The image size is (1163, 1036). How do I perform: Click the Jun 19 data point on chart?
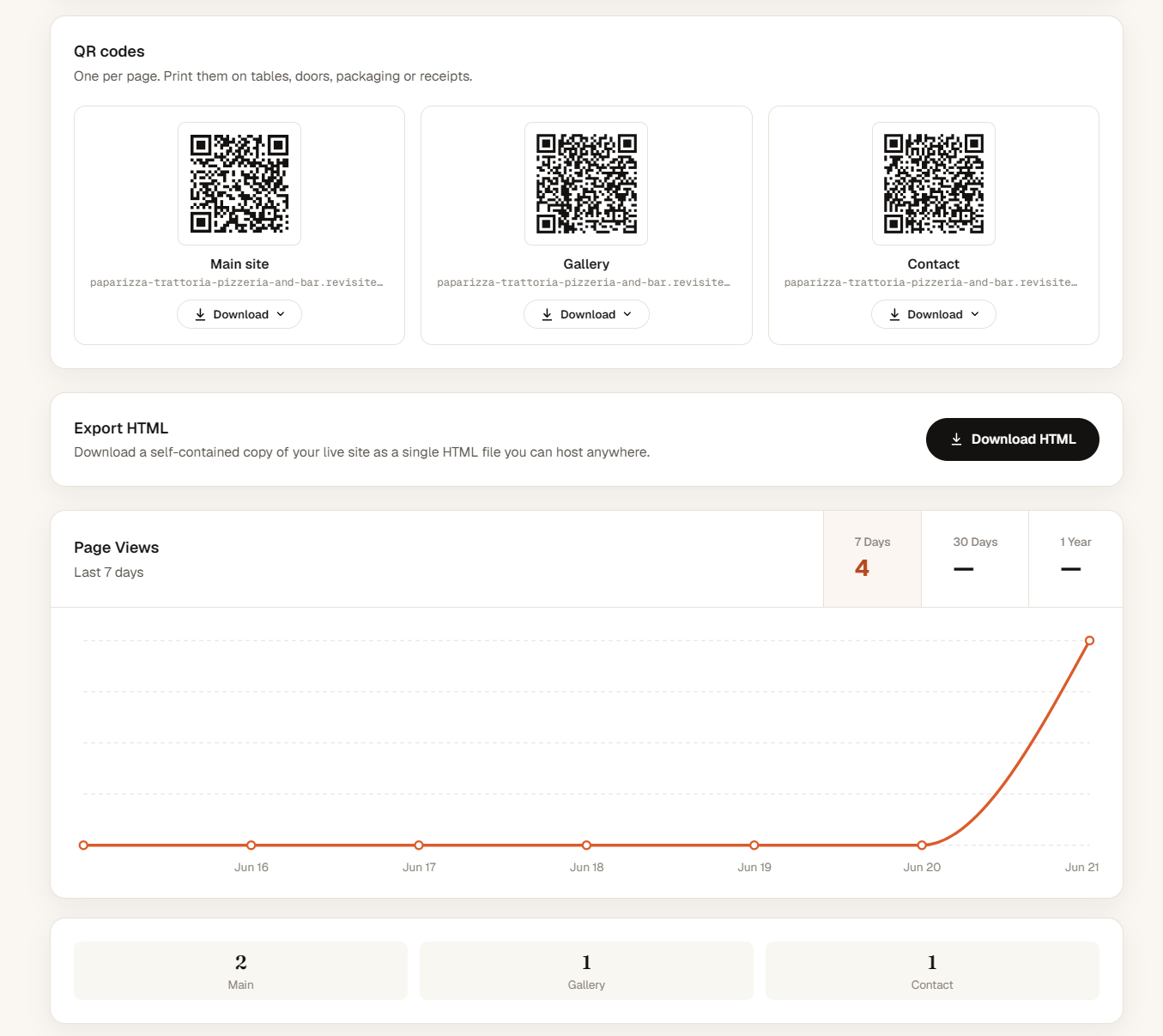(754, 845)
